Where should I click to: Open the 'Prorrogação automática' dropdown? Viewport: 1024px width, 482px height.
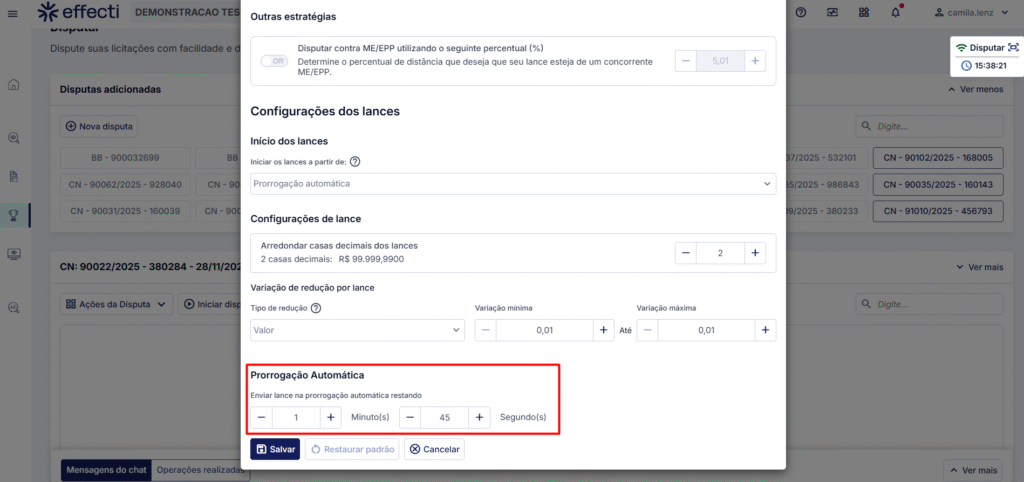point(512,184)
